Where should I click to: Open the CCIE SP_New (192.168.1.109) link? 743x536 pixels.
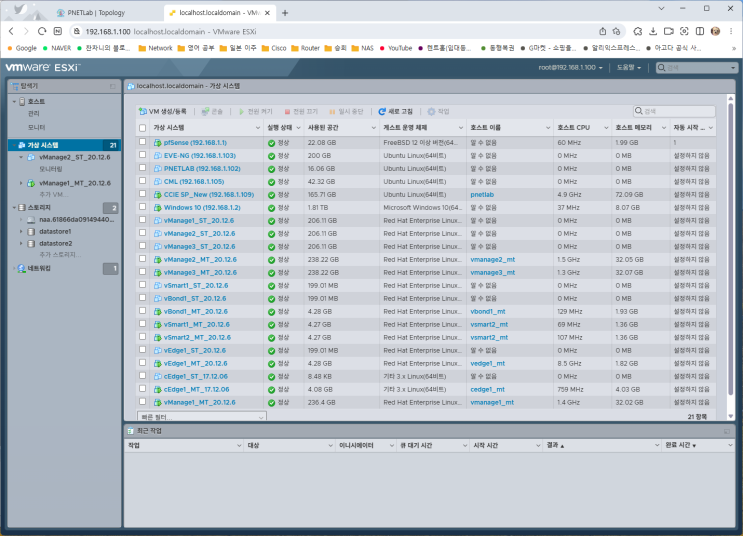pyautogui.click(x=208, y=195)
